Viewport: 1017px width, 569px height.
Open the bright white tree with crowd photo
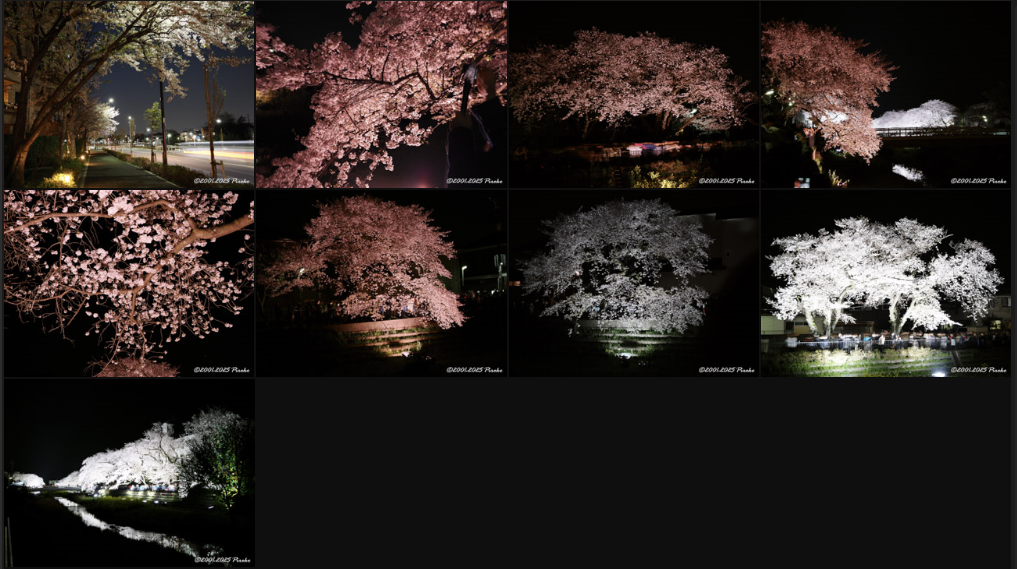(885, 283)
